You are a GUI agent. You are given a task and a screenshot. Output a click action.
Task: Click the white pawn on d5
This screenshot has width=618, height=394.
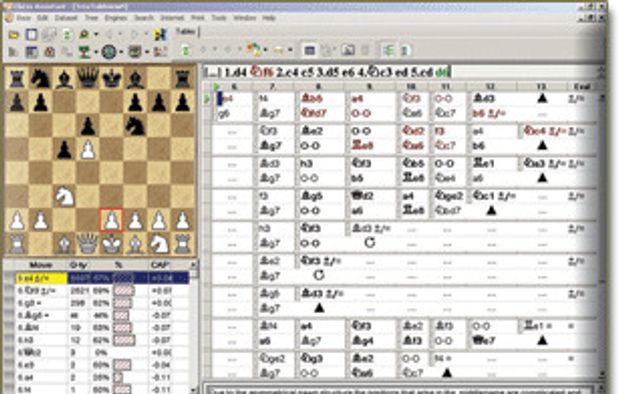(x=88, y=150)
